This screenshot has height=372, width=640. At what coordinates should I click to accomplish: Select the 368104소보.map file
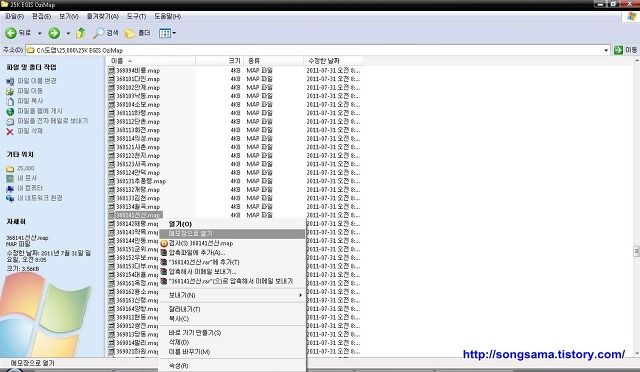[138, 105]
